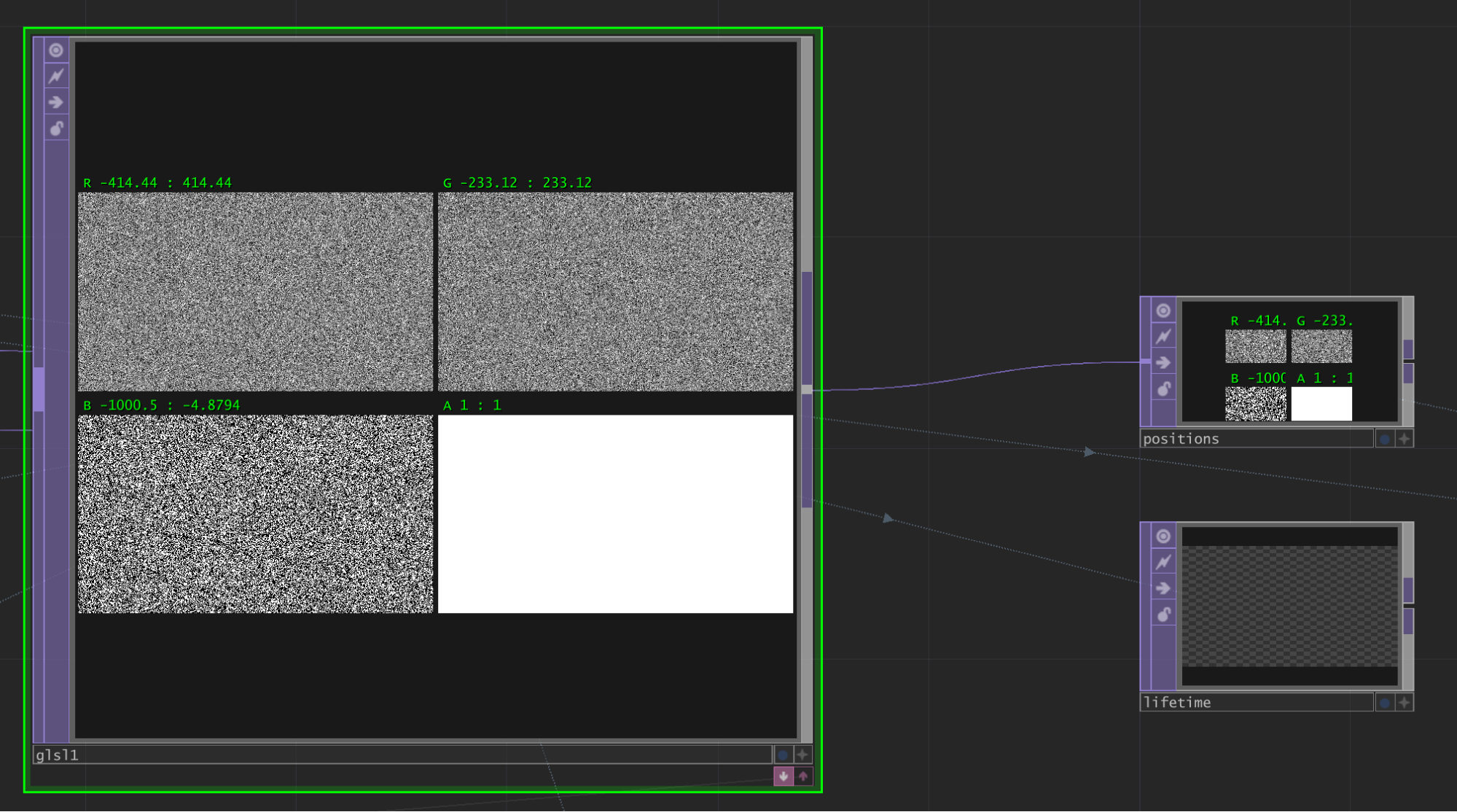Screen dimensions: 1457x812
Task: Click clone immune arrow on lifetime node
Action: pyautogui.click(x=1163, y=588)
